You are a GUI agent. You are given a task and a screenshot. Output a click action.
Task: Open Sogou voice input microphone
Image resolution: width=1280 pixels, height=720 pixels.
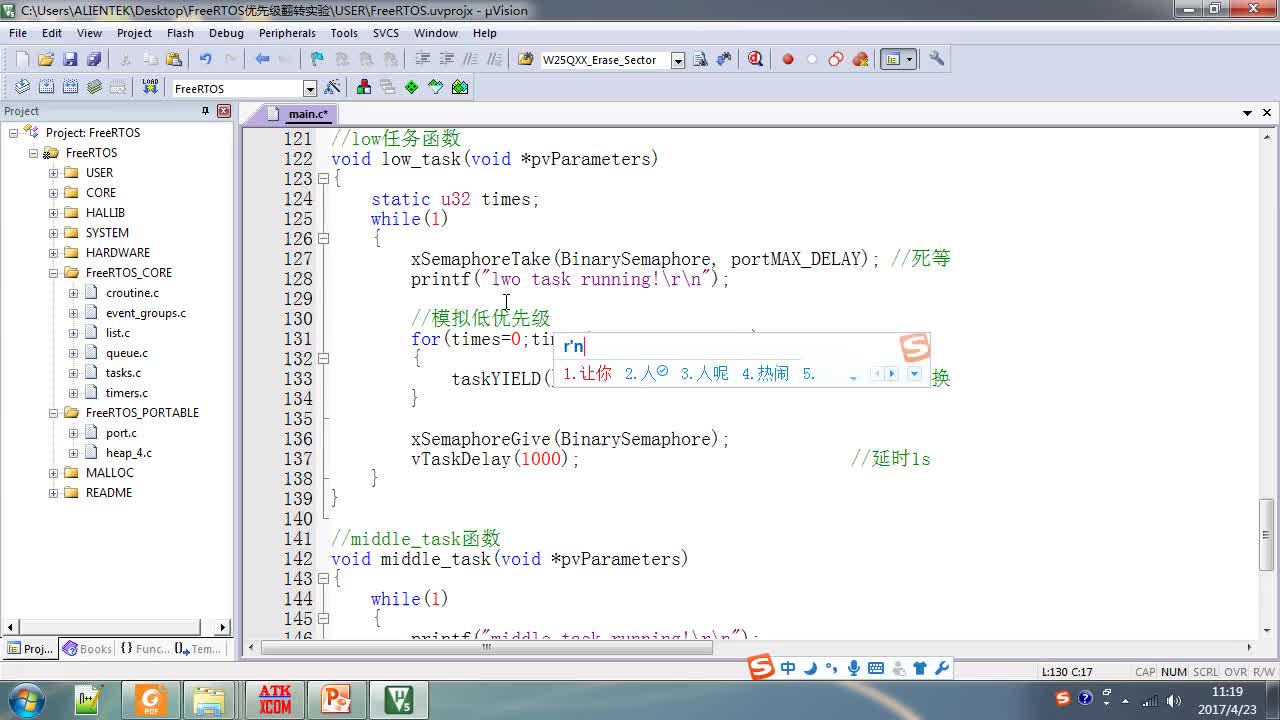854,668
